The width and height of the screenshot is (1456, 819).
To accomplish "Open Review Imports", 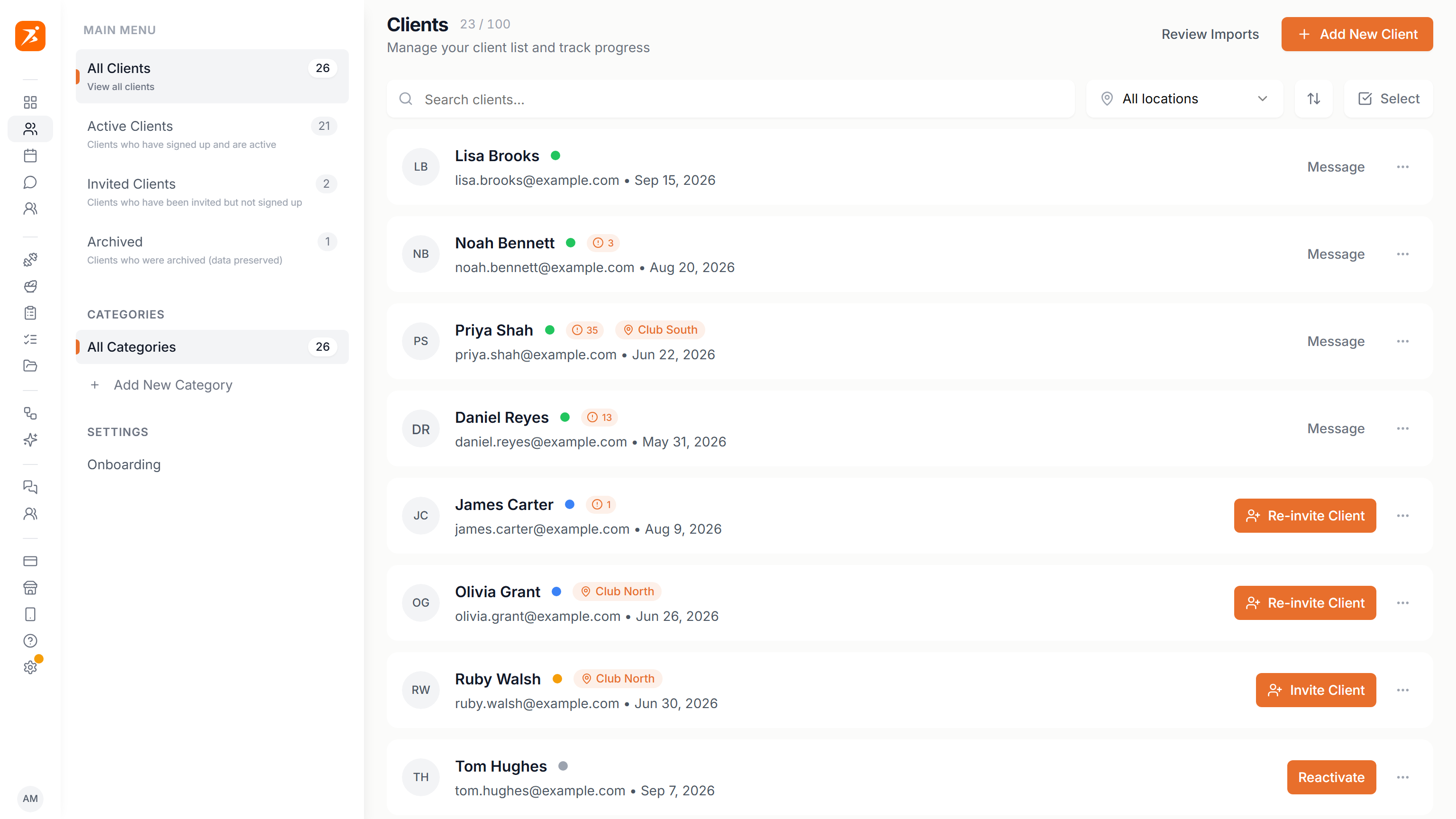I will click(x=1210, y=34).
